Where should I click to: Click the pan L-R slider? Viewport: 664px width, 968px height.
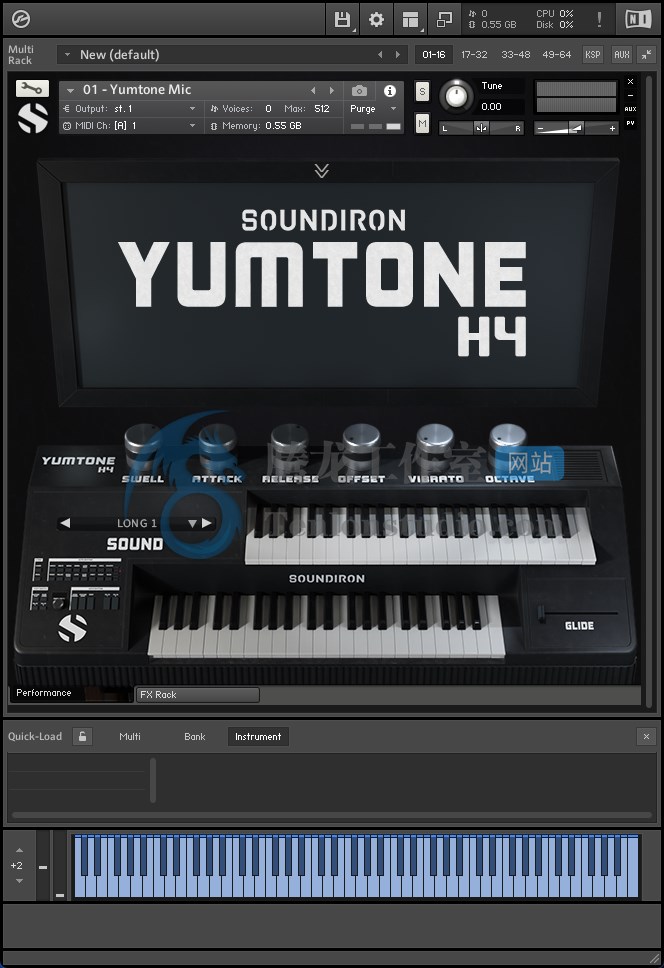481,128
